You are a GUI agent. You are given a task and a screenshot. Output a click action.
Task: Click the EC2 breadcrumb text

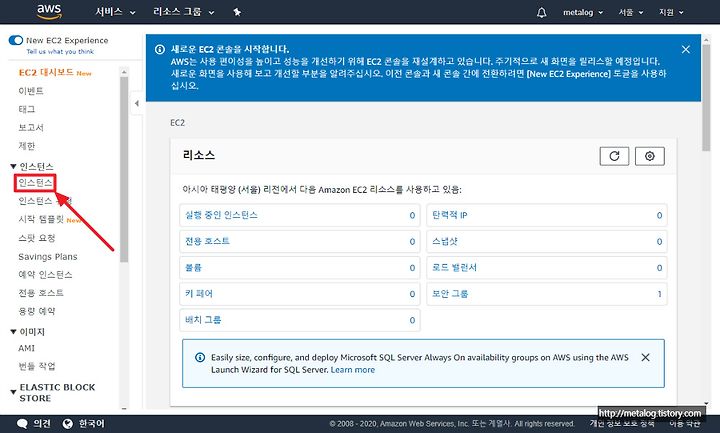[x=177, y=123]
